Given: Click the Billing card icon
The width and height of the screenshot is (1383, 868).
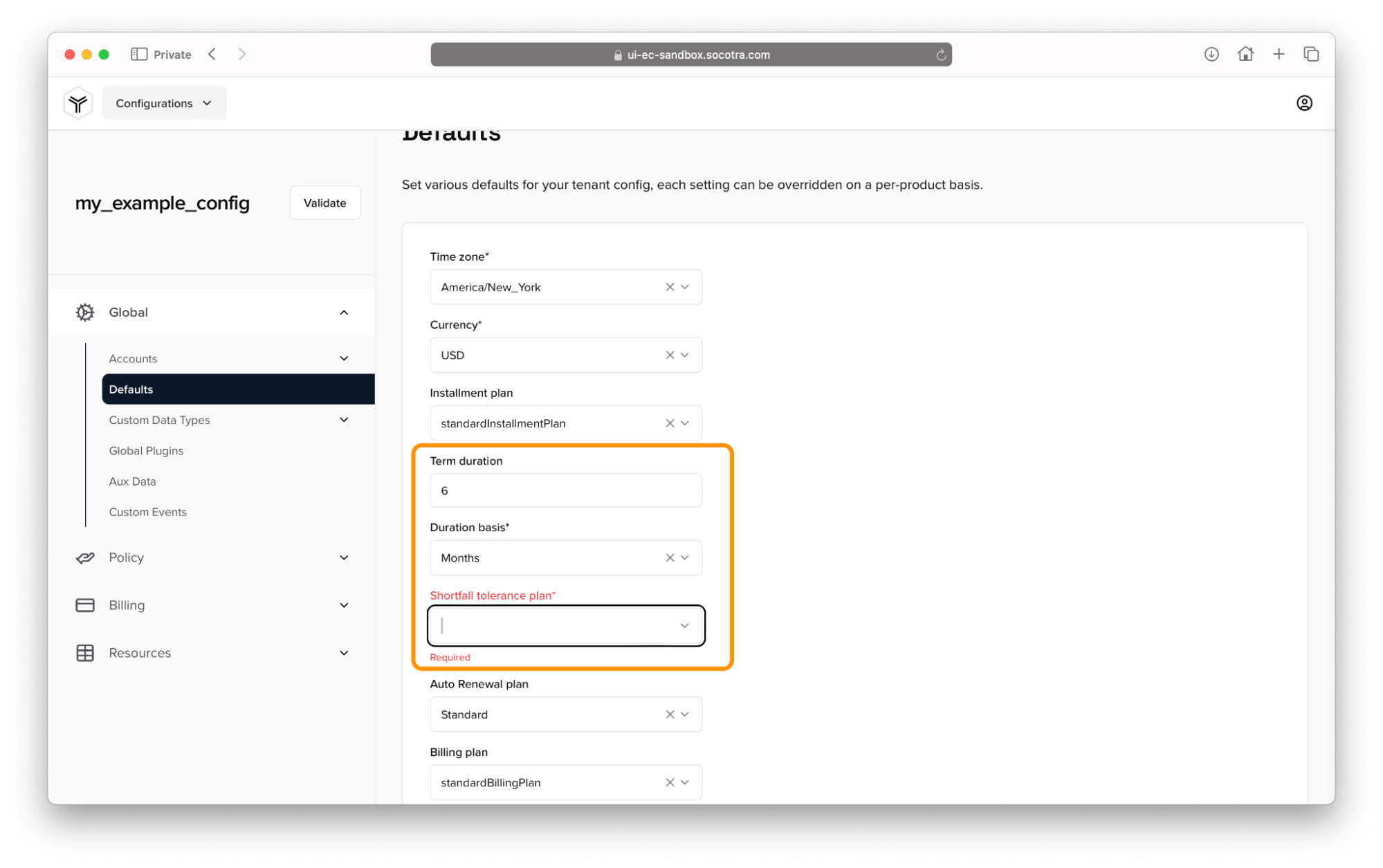Looking at the screenshot, I should [85, 605].
